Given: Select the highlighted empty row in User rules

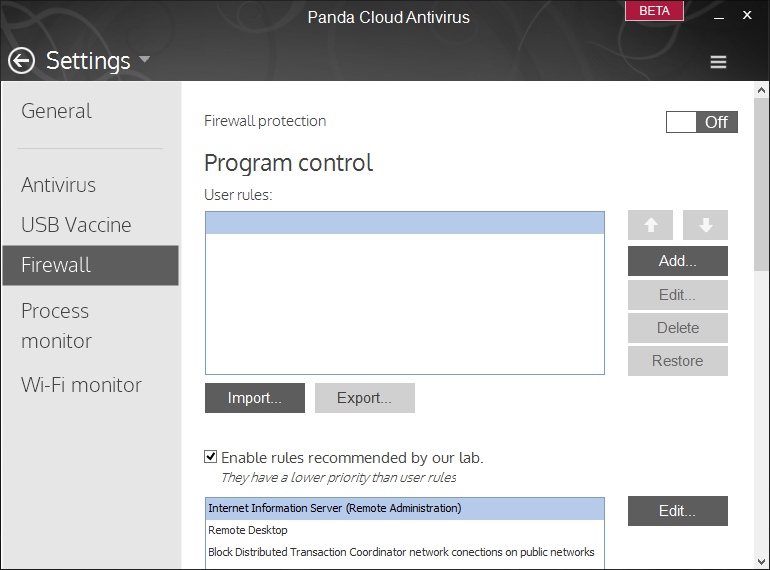Looking at the screenshot, I should [x=405, y=223].
